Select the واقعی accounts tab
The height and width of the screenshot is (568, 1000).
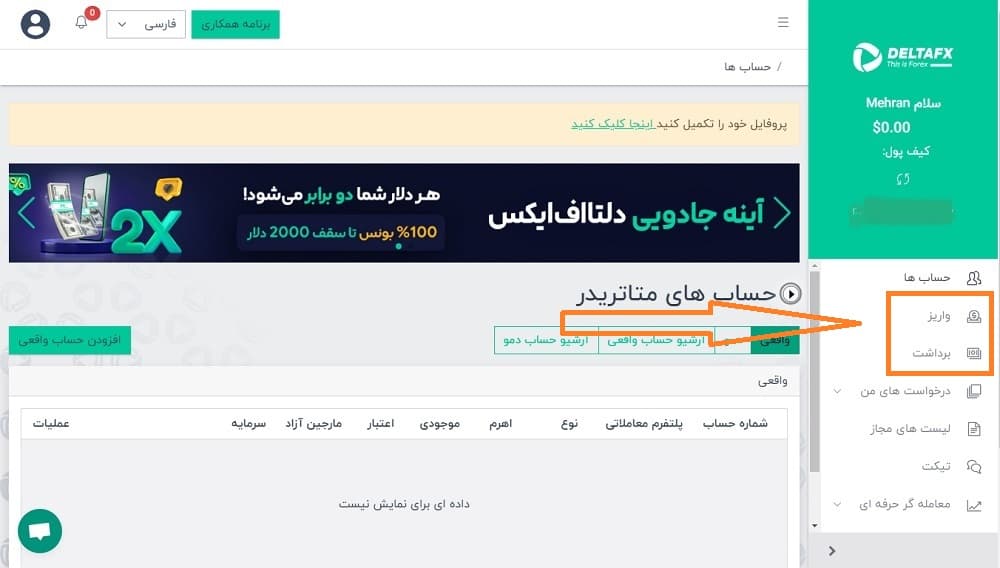tap(775, 340)
